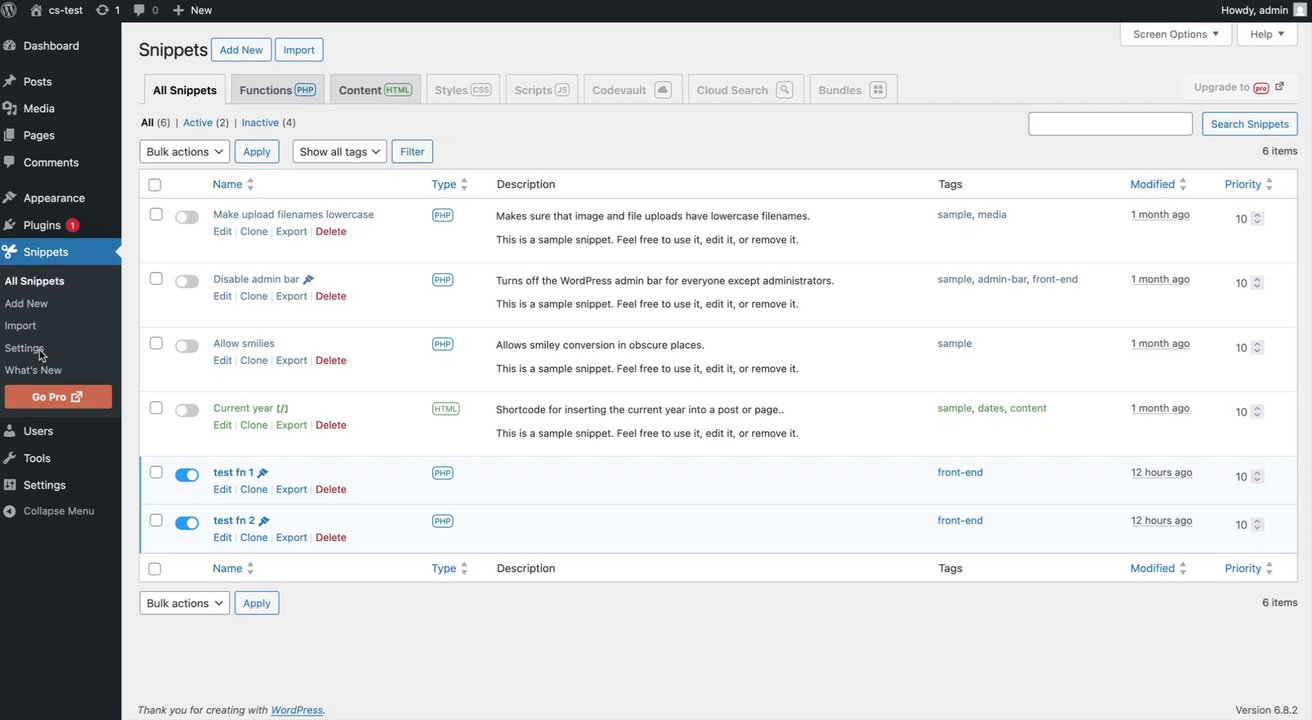
Task: Open the Appearance paintbrush icon
Action: (x=10, y=198)
